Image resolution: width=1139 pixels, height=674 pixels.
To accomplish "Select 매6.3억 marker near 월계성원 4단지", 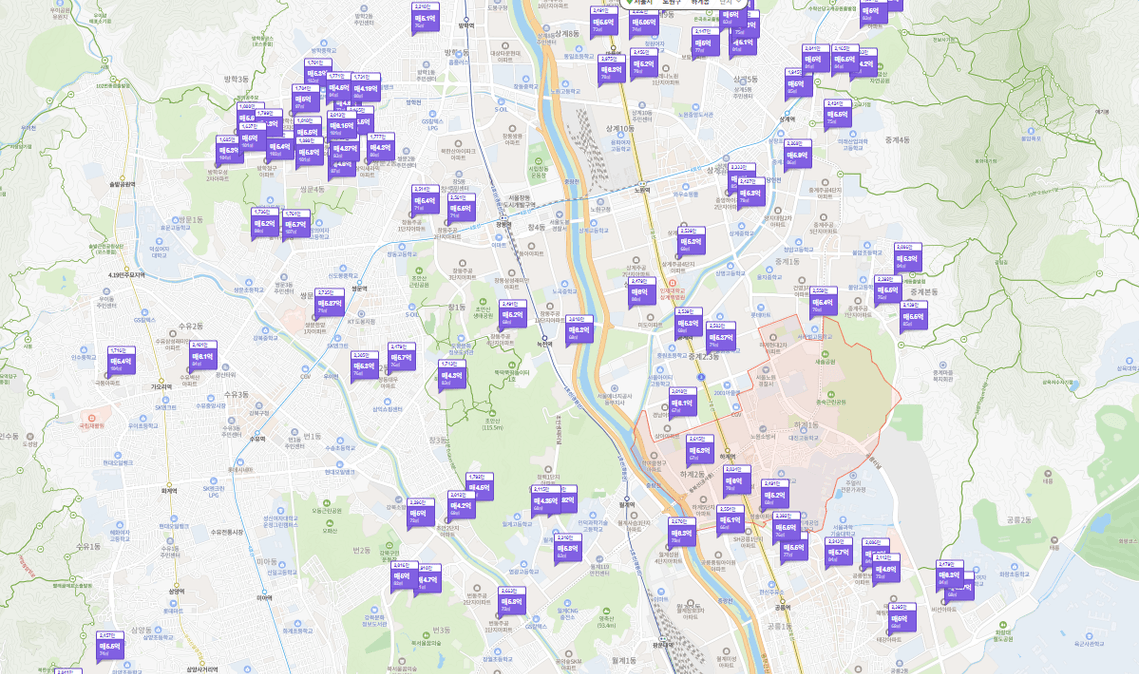I will pyautogui.click(x=682, y=532).
